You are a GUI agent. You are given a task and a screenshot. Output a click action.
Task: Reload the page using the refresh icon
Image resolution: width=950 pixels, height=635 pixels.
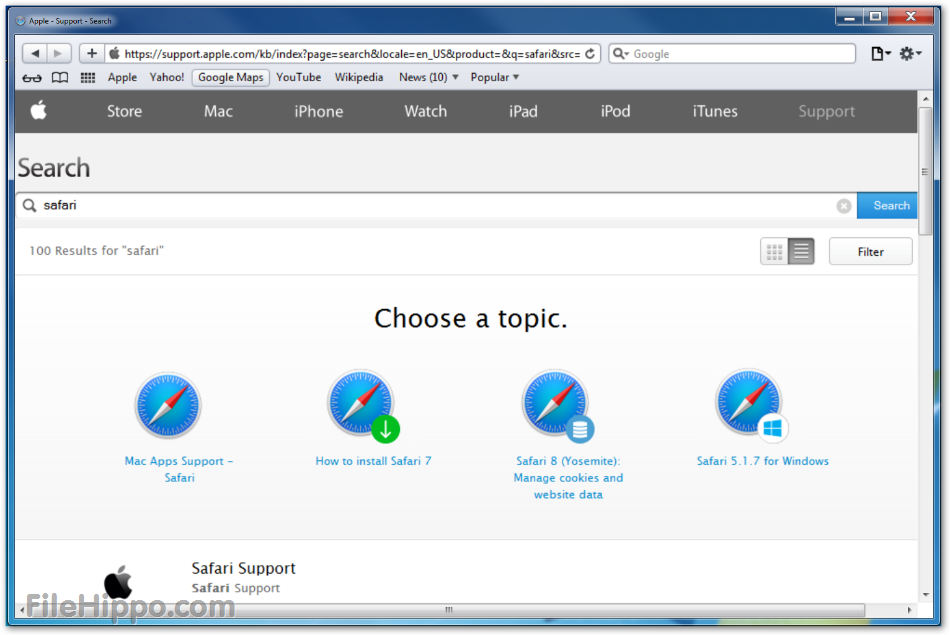click(x=590, y=54)
